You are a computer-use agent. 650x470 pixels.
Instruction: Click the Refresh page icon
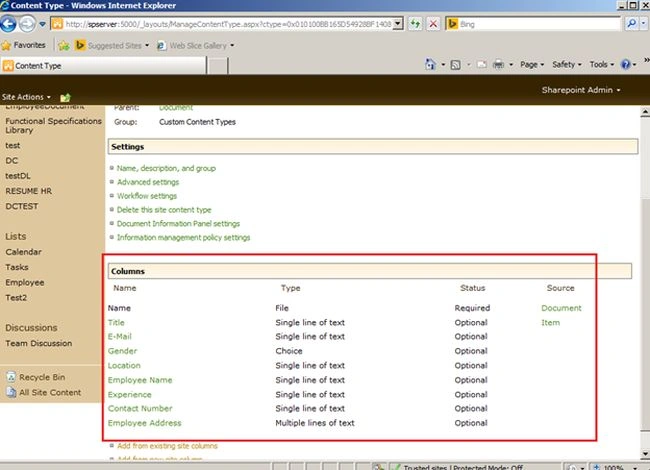(415, 24)
